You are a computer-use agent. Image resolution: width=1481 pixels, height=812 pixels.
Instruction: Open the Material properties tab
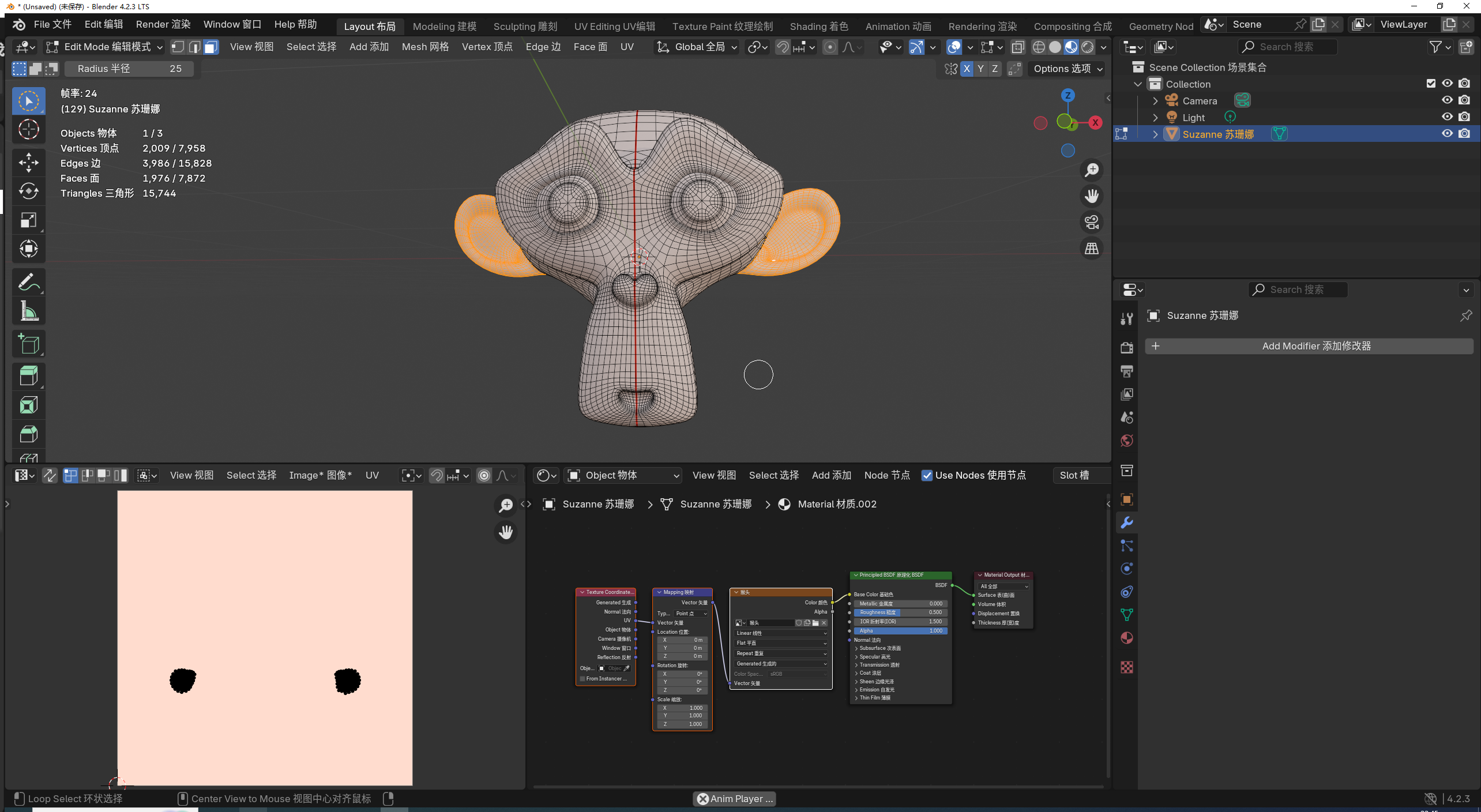pos(1126,638)
